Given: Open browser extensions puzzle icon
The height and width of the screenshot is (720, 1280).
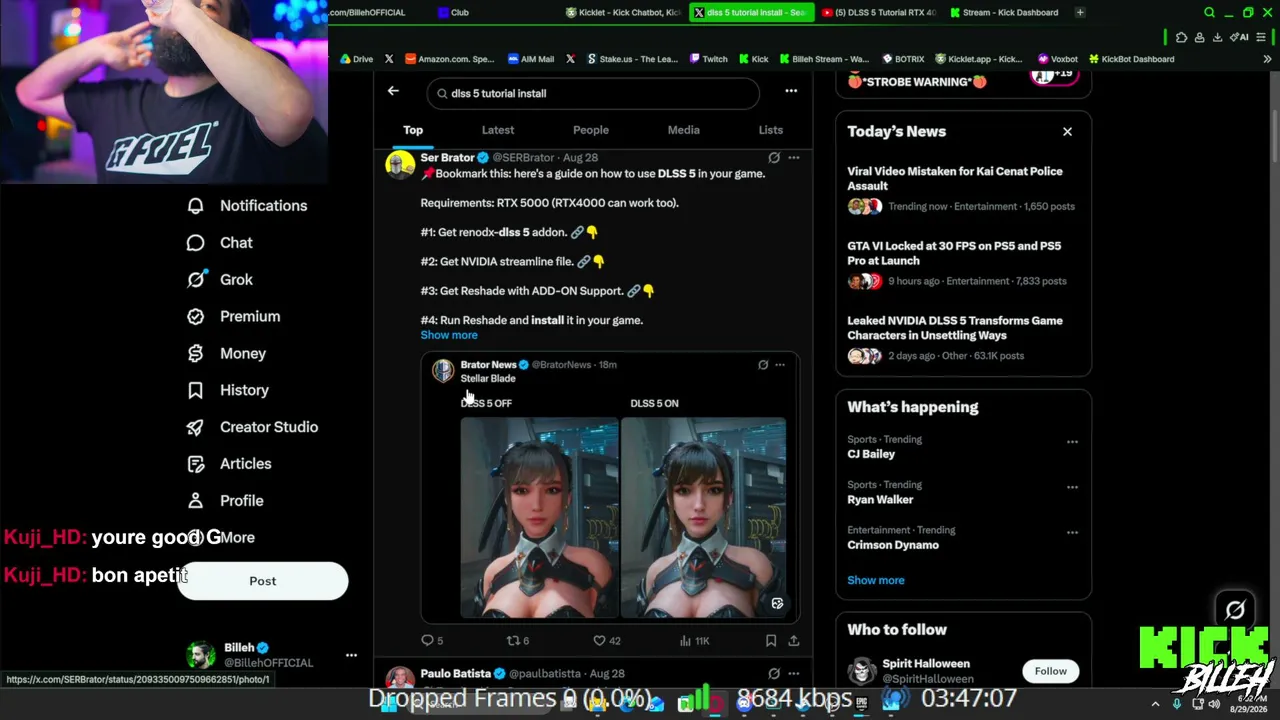Looking at the screenshot, I should 1181,37.
